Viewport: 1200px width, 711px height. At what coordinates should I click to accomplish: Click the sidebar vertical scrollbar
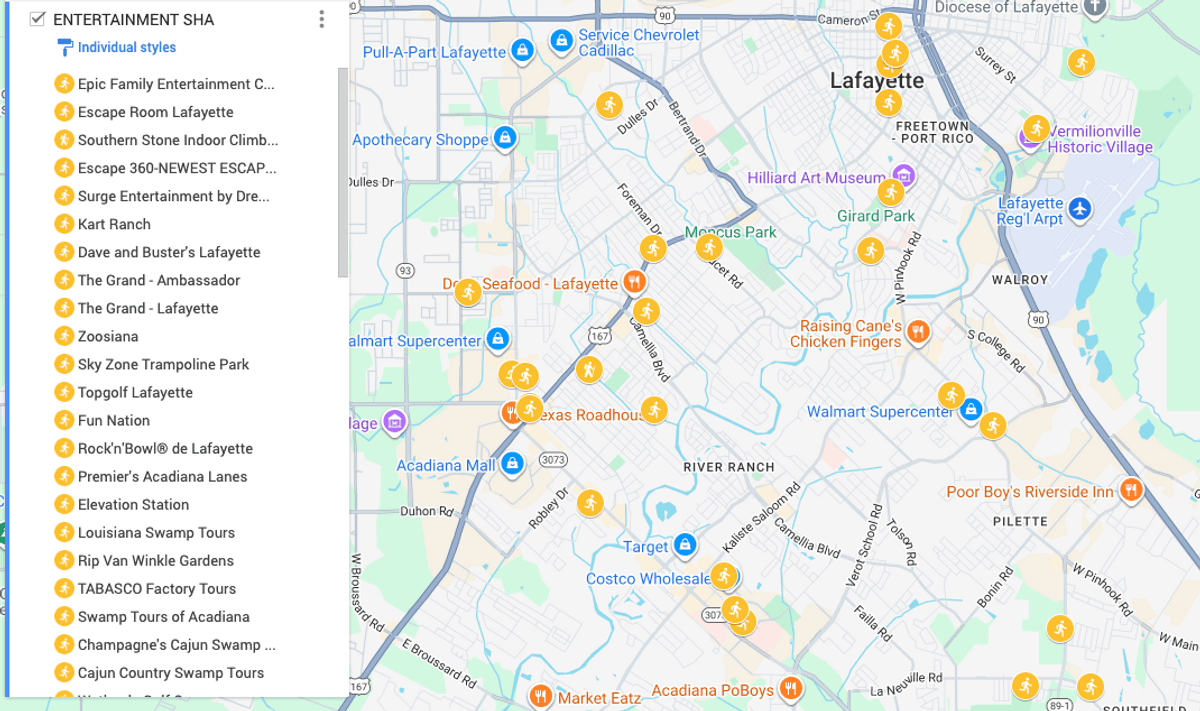343,170
